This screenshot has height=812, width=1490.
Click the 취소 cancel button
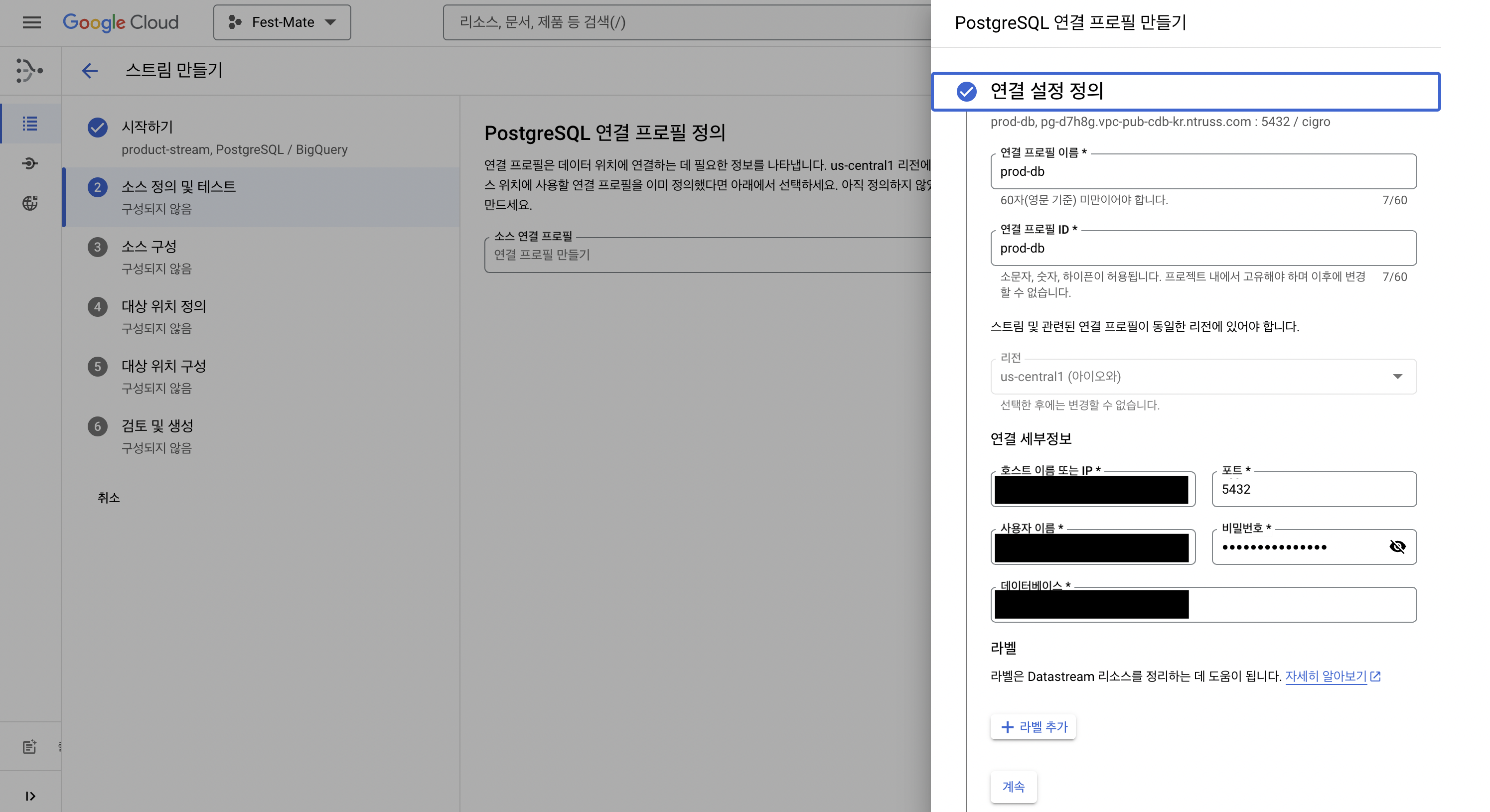[x=109, y=498]
